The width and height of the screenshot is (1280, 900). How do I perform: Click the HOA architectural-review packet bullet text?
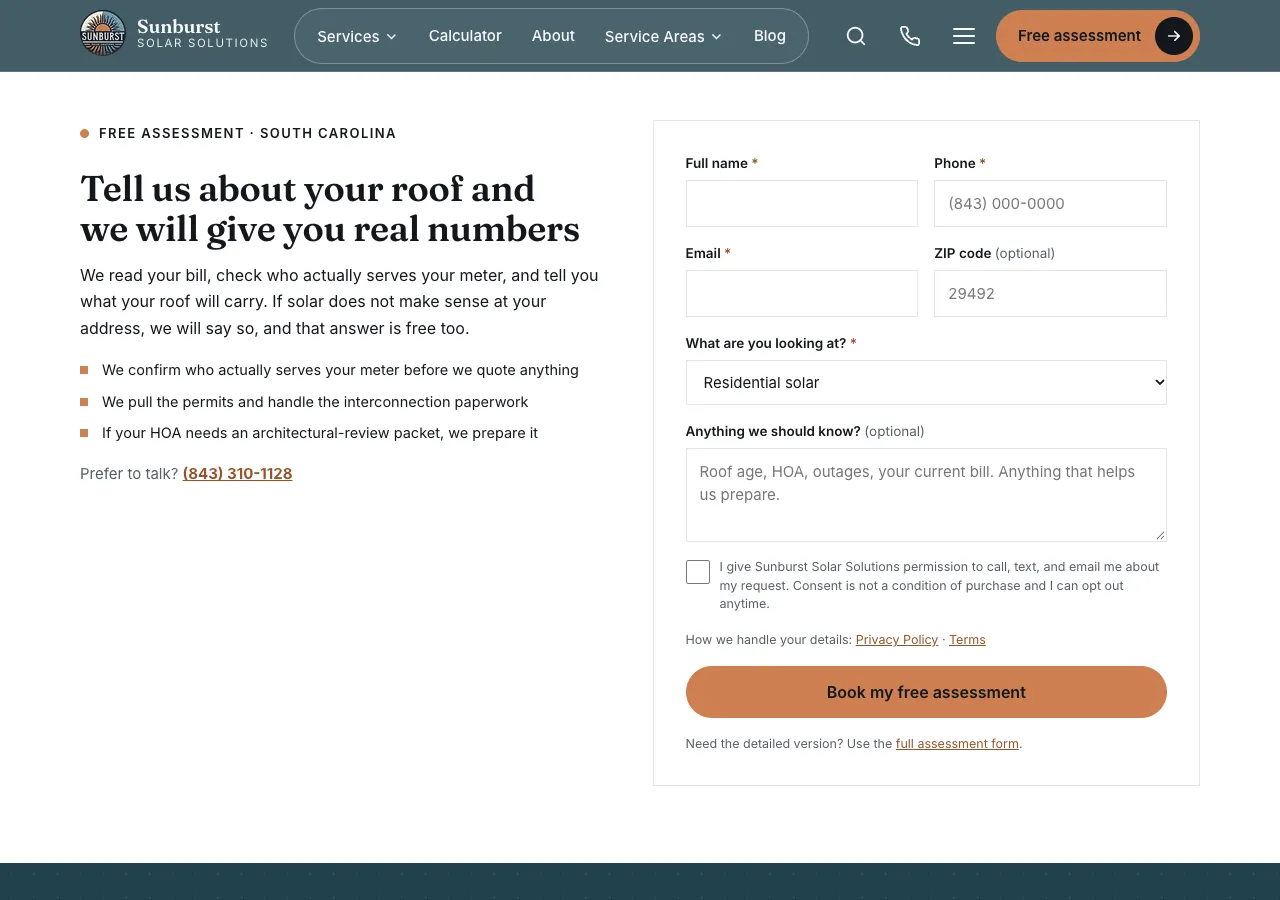click(x=320, y=433)
